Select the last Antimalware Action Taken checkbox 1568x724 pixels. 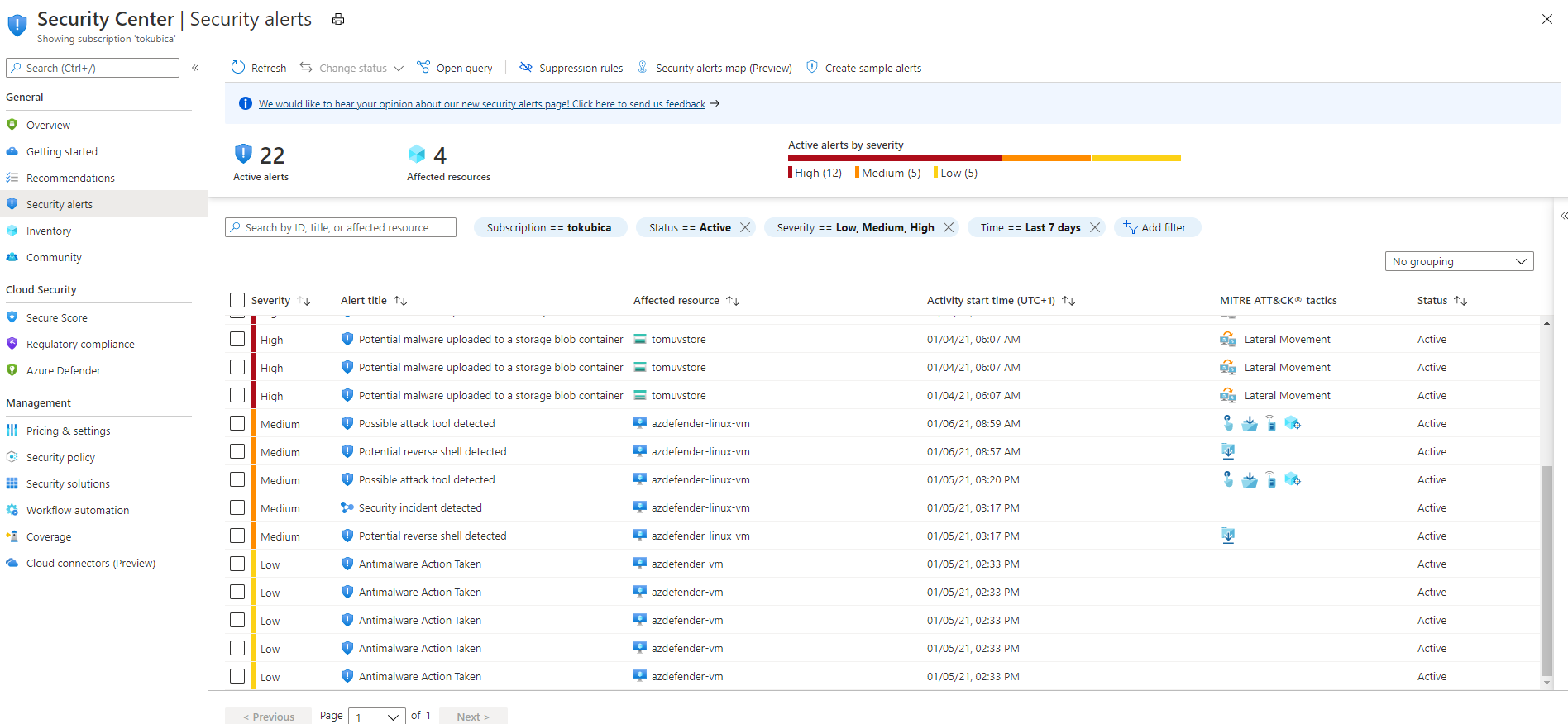[x=237, y=677]
